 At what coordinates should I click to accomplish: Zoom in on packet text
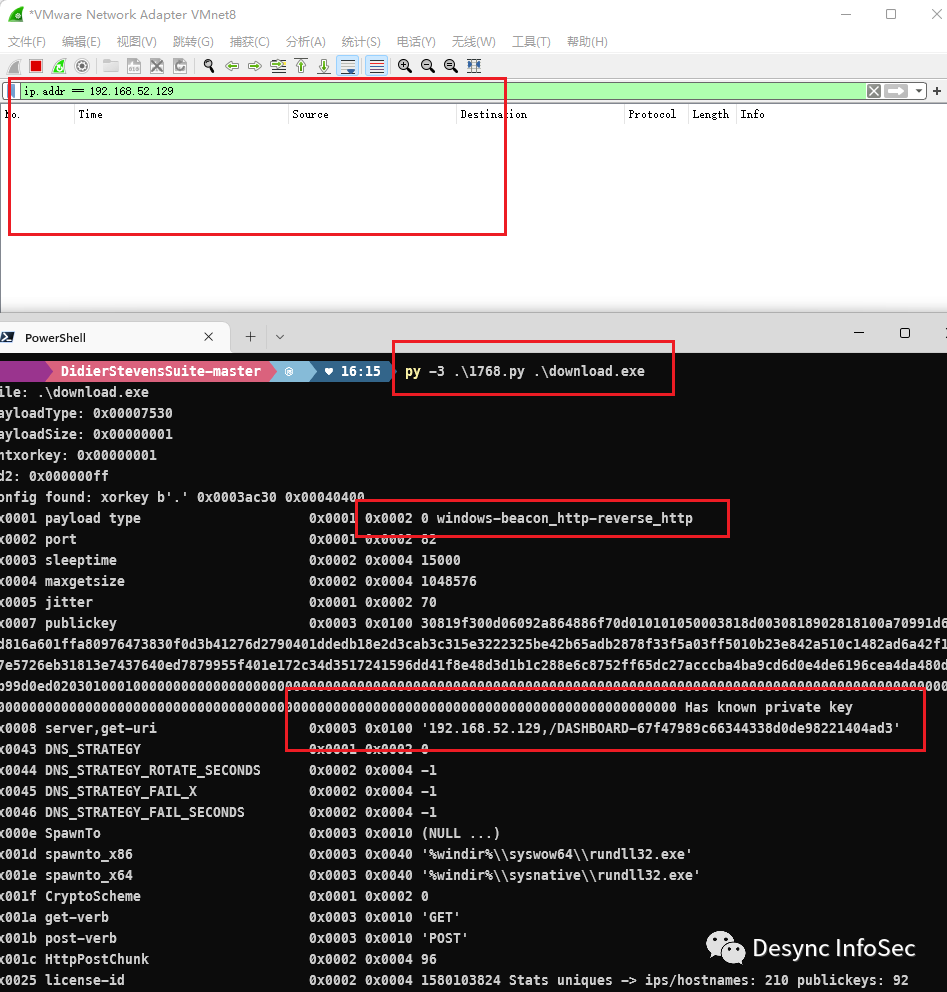coord(405,66)
